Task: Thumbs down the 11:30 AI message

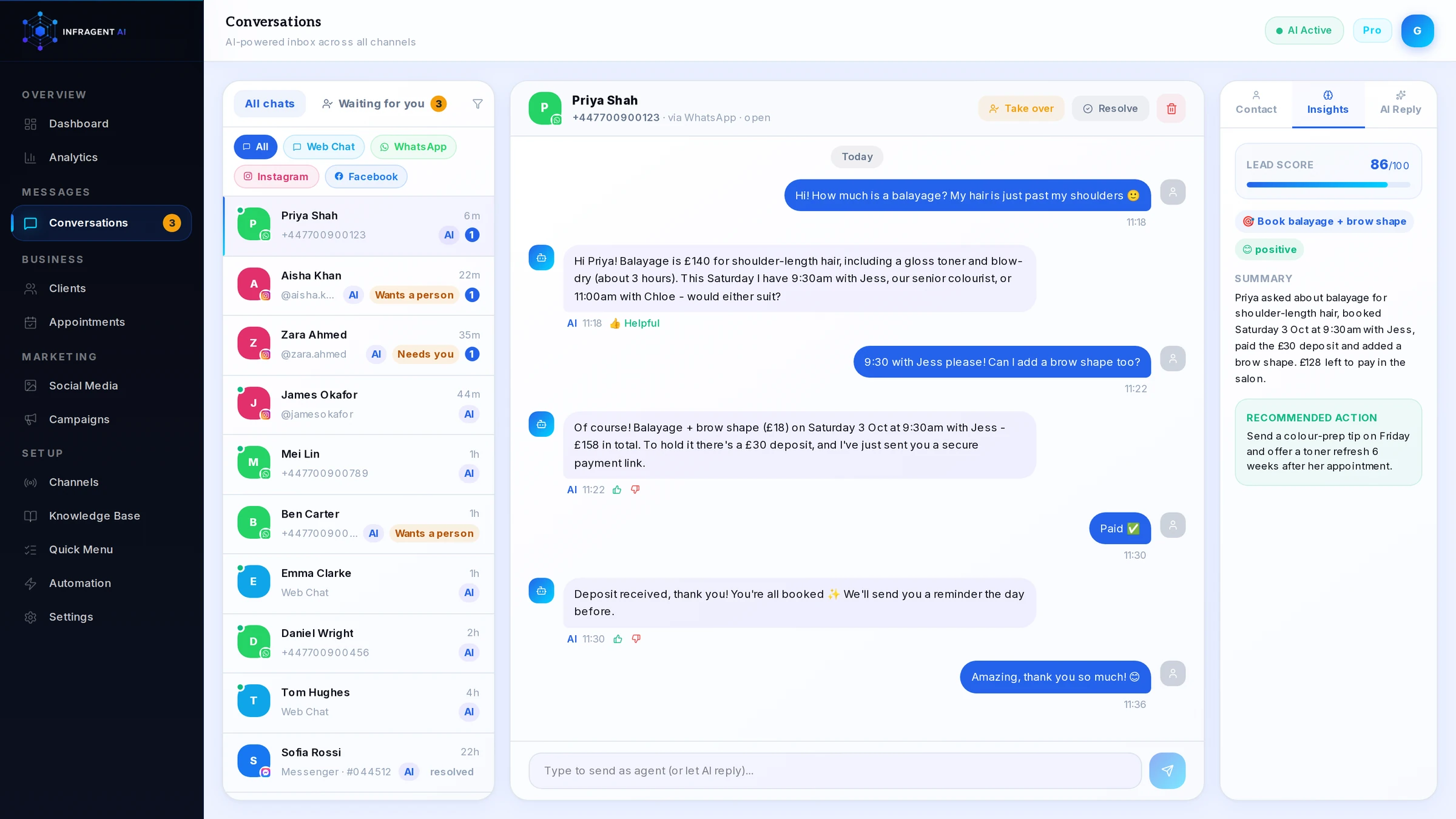Action: click(636, 639)
